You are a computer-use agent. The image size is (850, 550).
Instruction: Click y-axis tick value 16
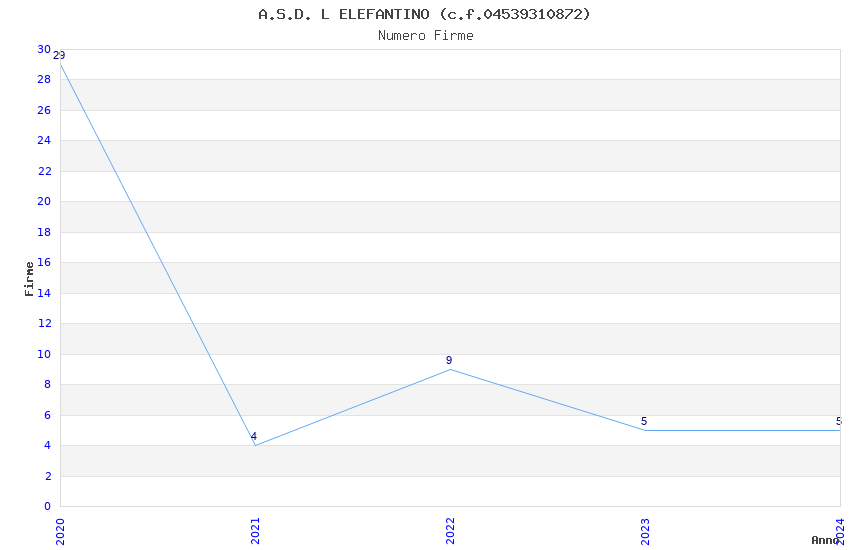click(44, 262)
